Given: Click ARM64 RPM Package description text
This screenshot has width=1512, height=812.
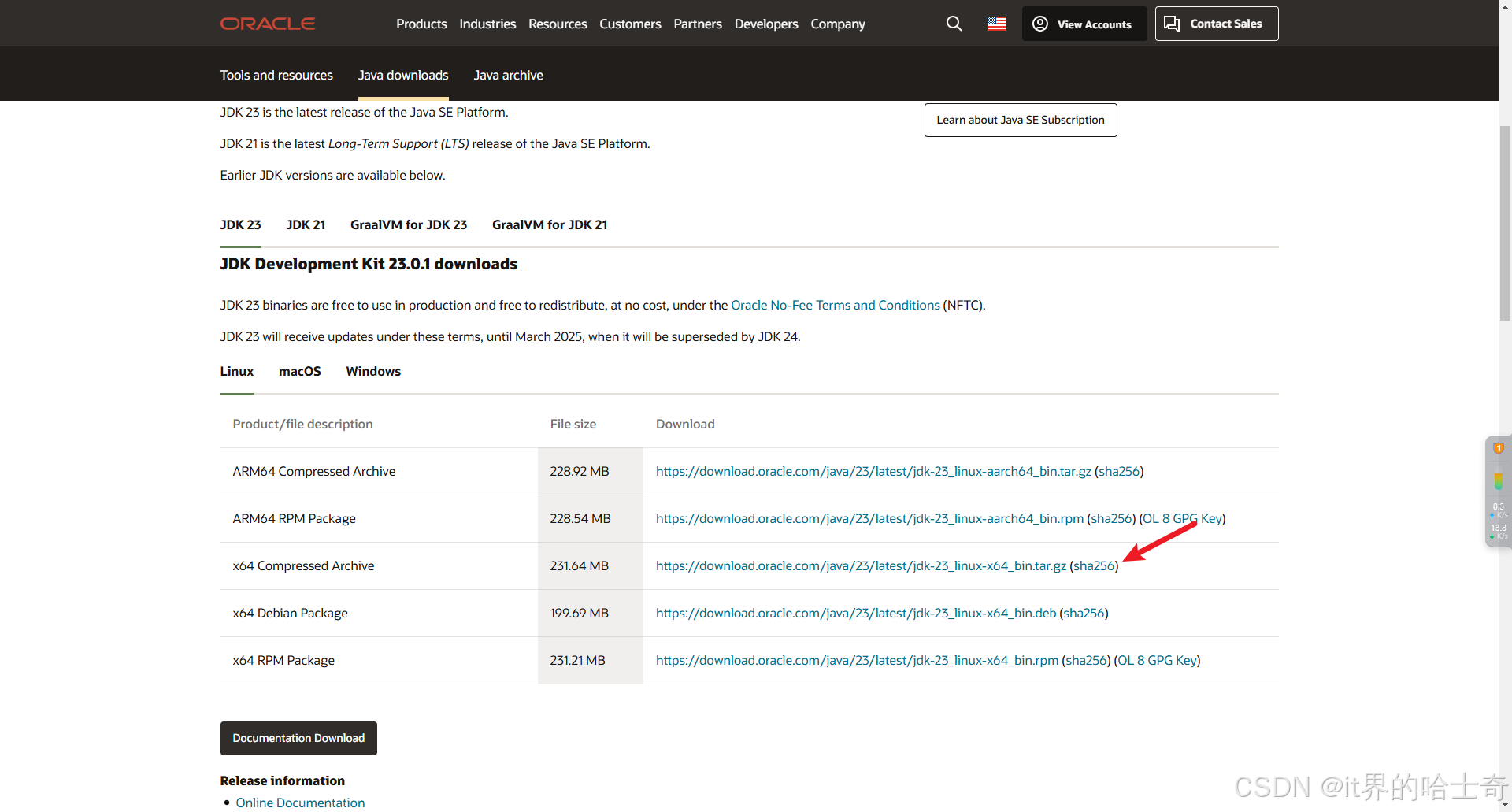Looking at the screenshot, I should (x=294, y=518).
